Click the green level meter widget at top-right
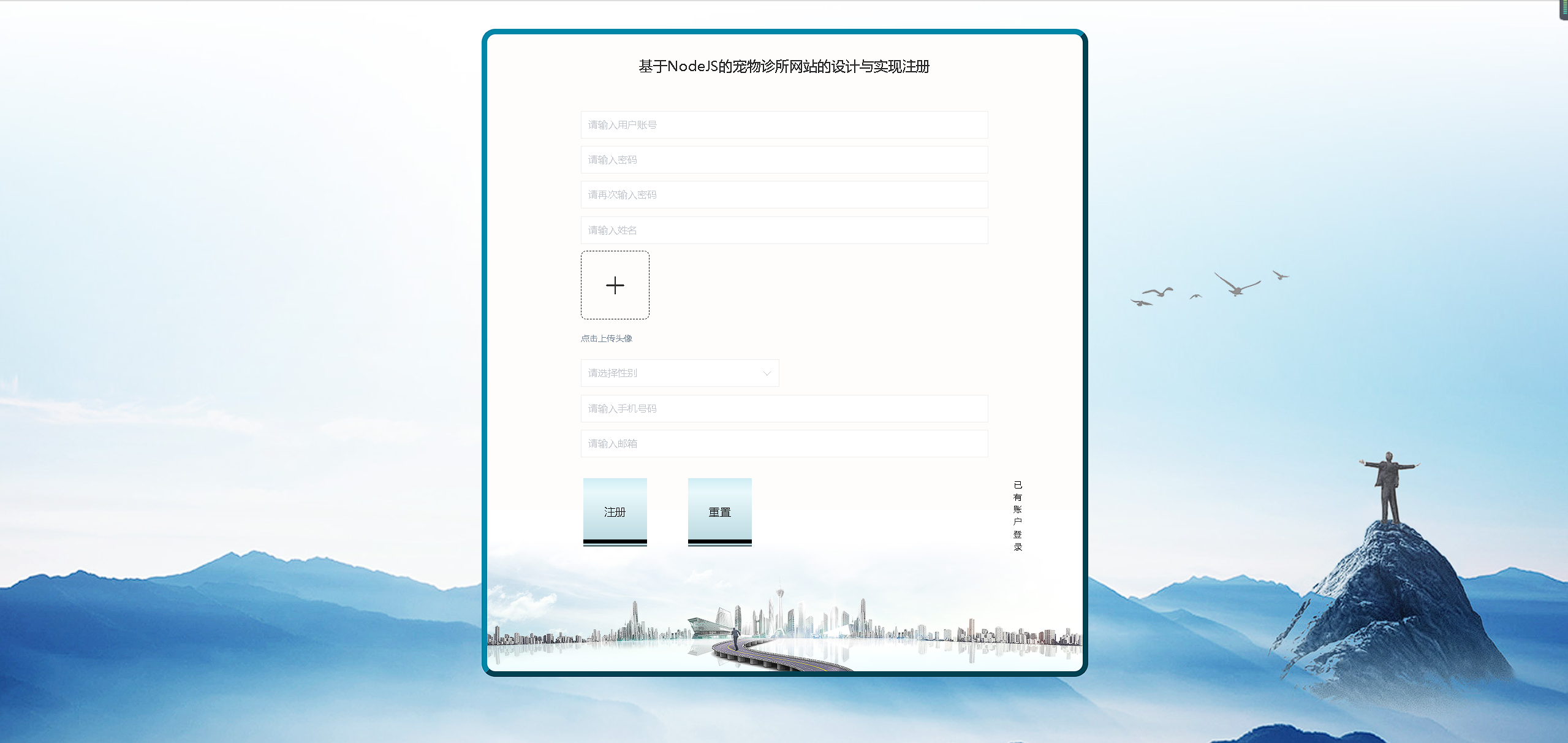Screen dimensions: 1568x743 click(x=1564, y=9)
